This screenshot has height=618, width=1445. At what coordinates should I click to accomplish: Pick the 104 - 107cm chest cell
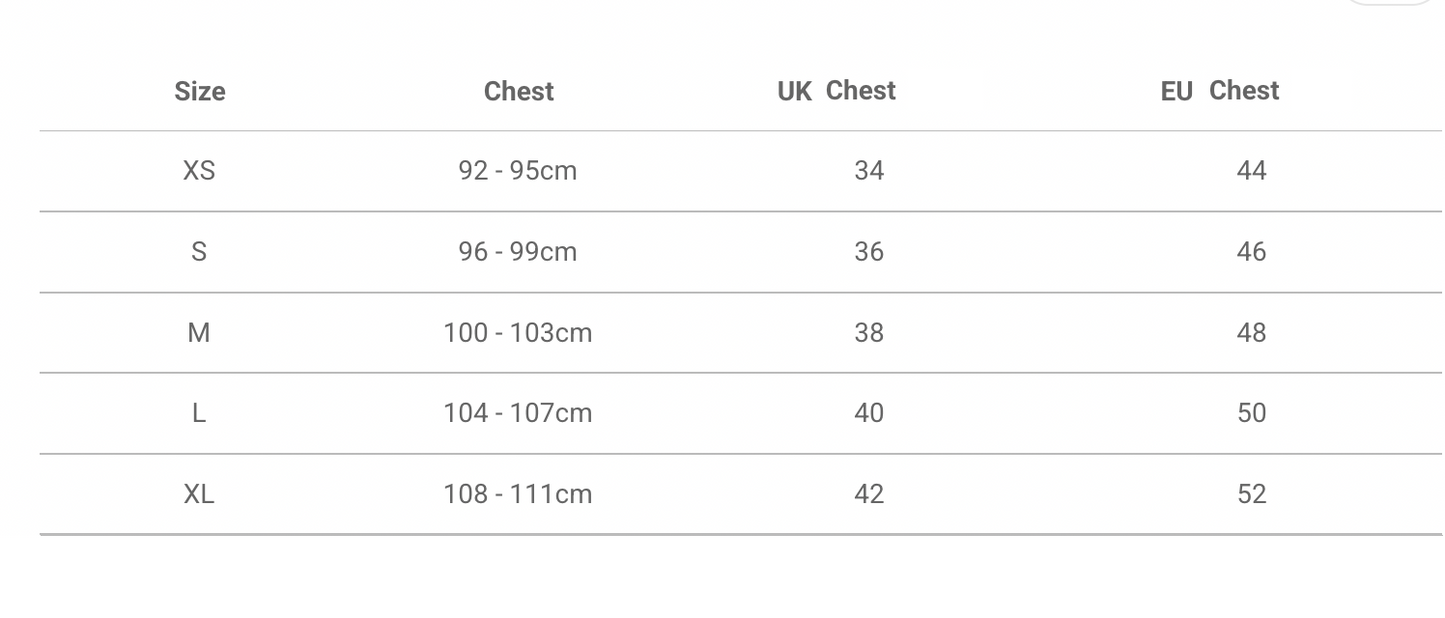[518, 413]
